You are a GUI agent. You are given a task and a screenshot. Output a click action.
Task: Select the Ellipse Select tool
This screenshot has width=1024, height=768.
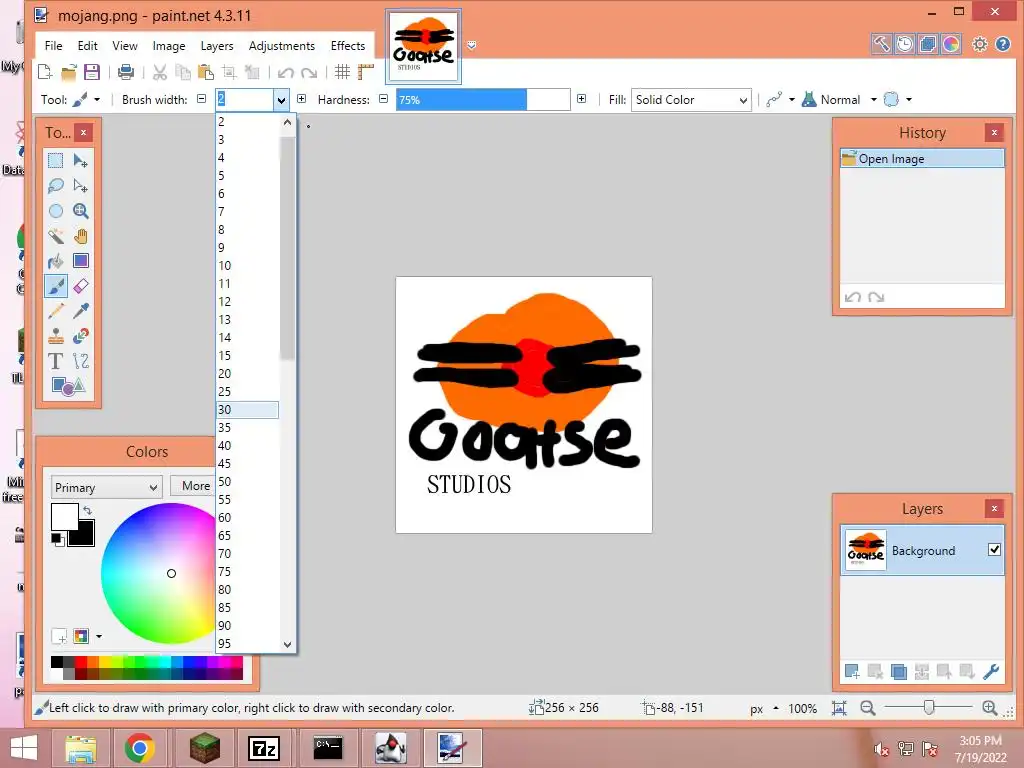tap(56, 211)
